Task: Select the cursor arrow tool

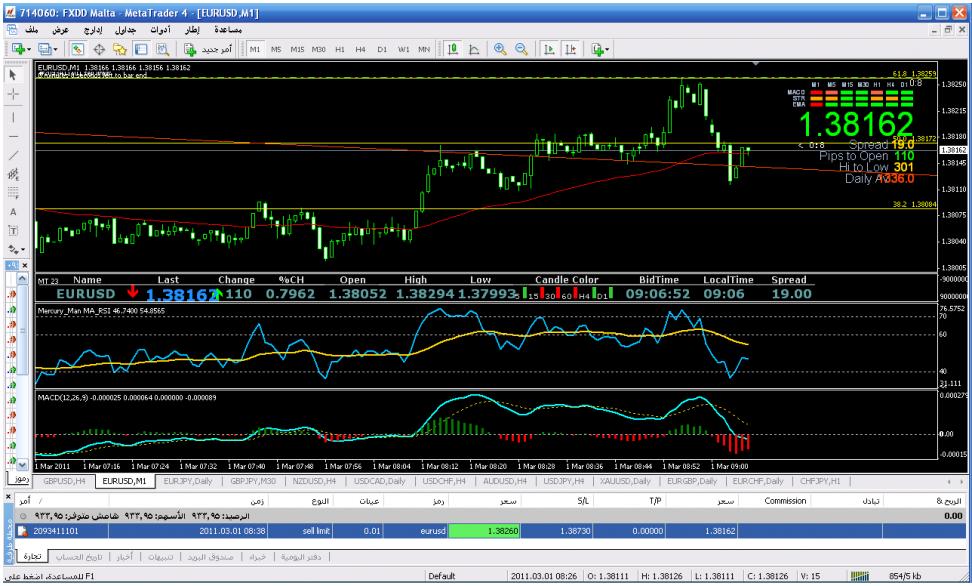Action: click(14, 73)
